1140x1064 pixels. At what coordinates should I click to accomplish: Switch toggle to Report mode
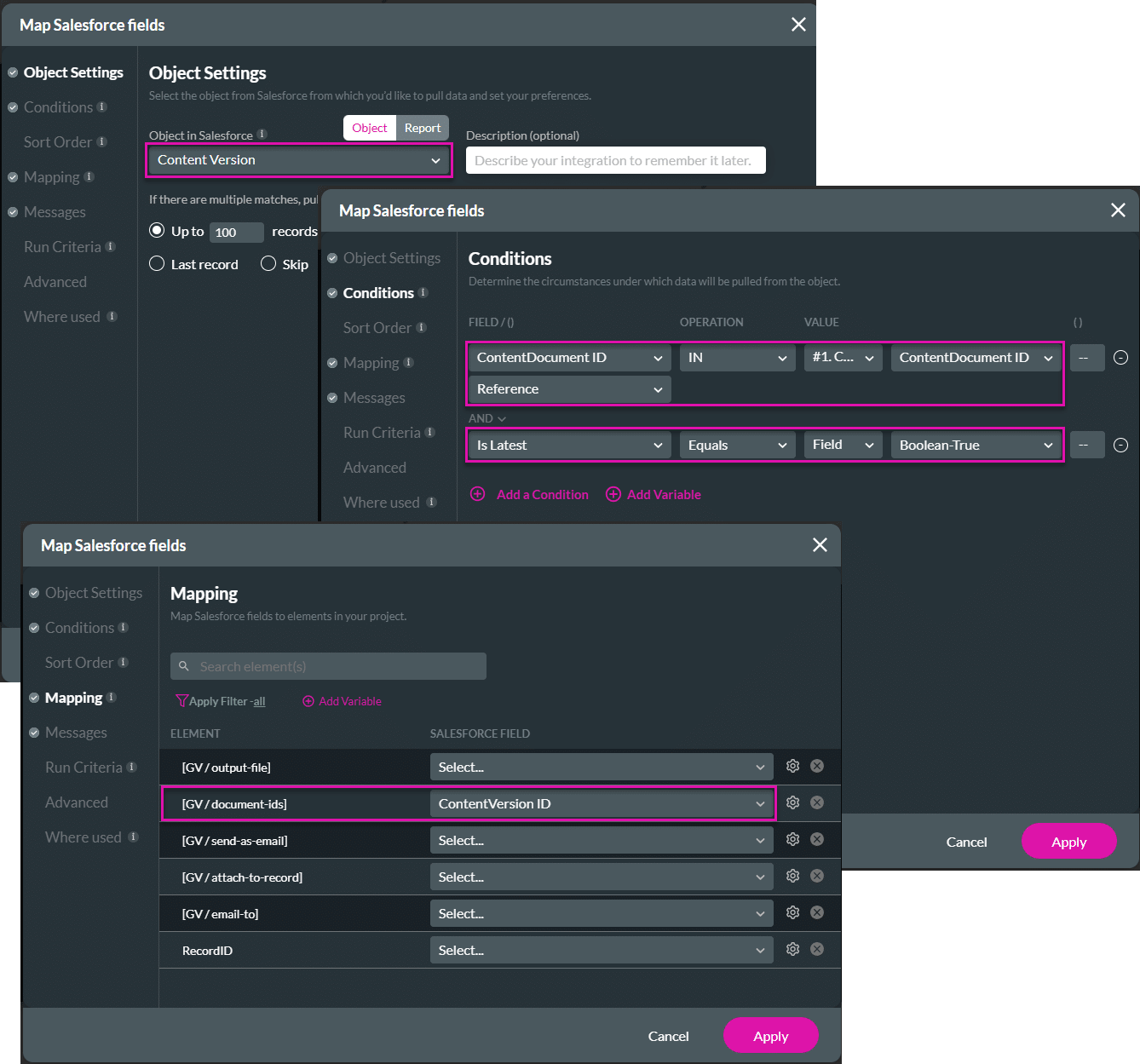point(423,128)
